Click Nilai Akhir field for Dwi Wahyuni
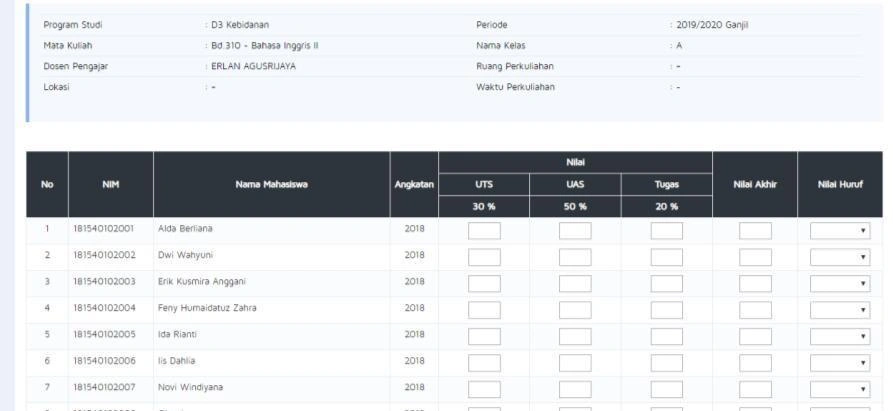Screen dimensions: 893x411 click(x=755, y=257)
